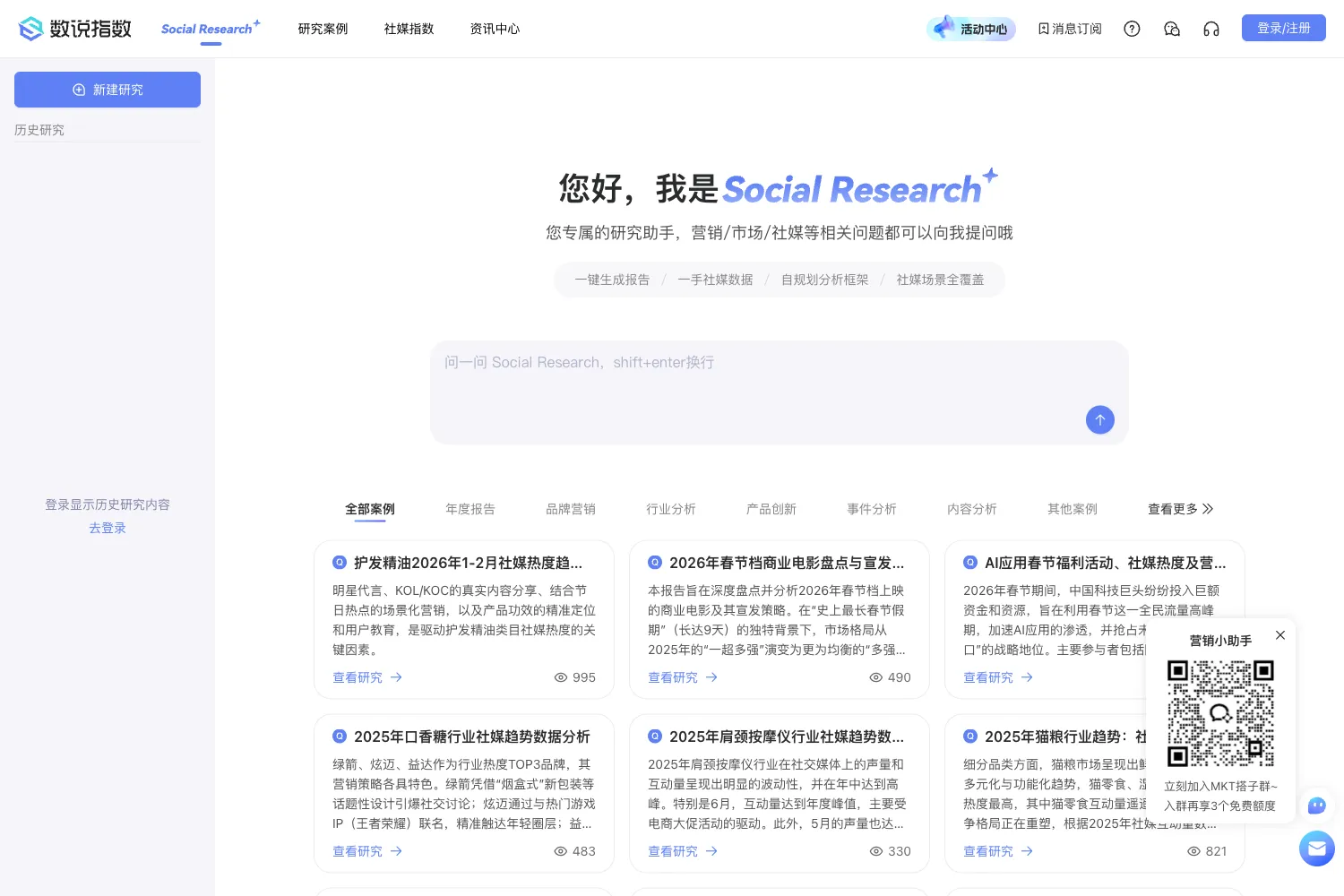Click 查看研究 on the 猫粮行业 card

coord(998,851)
